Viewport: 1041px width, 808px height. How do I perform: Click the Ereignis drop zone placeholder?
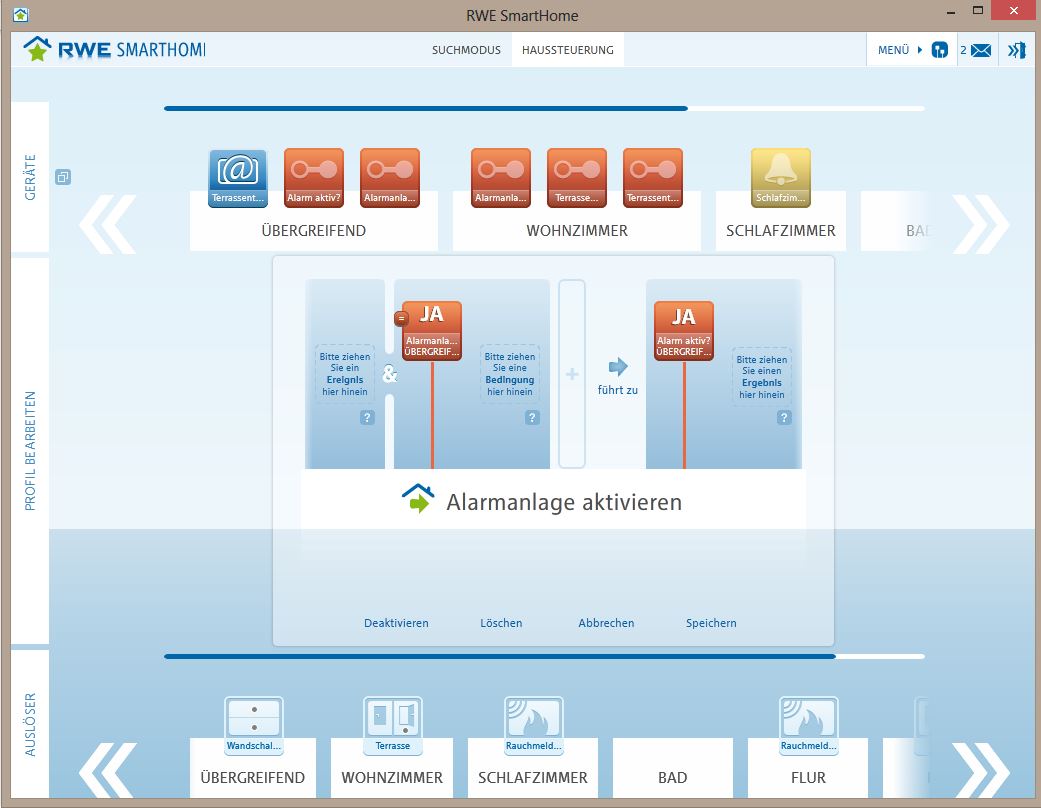[345, 374]
